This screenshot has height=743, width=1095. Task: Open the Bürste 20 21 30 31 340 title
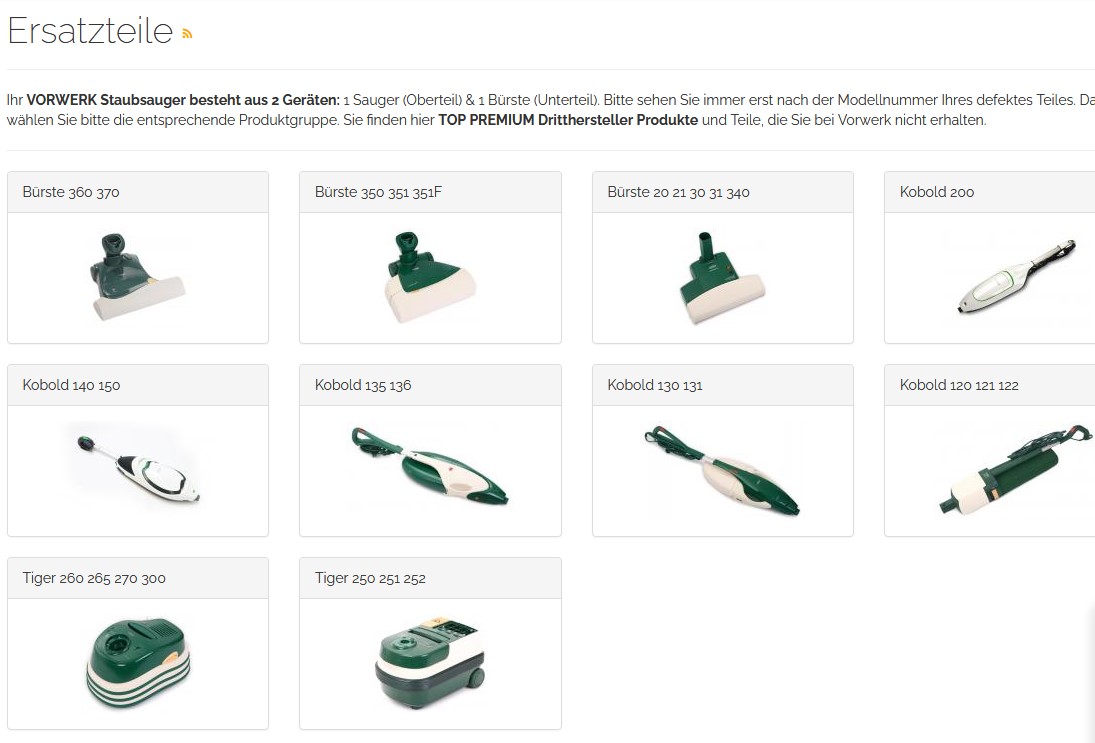pos(678,192)
